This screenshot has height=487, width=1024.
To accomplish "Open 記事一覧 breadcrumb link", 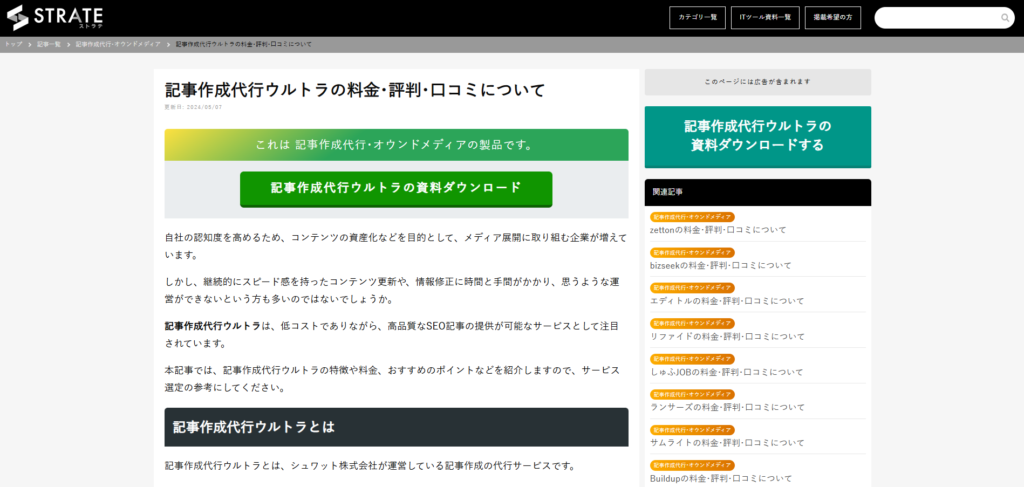I will [x=49, y=44].
